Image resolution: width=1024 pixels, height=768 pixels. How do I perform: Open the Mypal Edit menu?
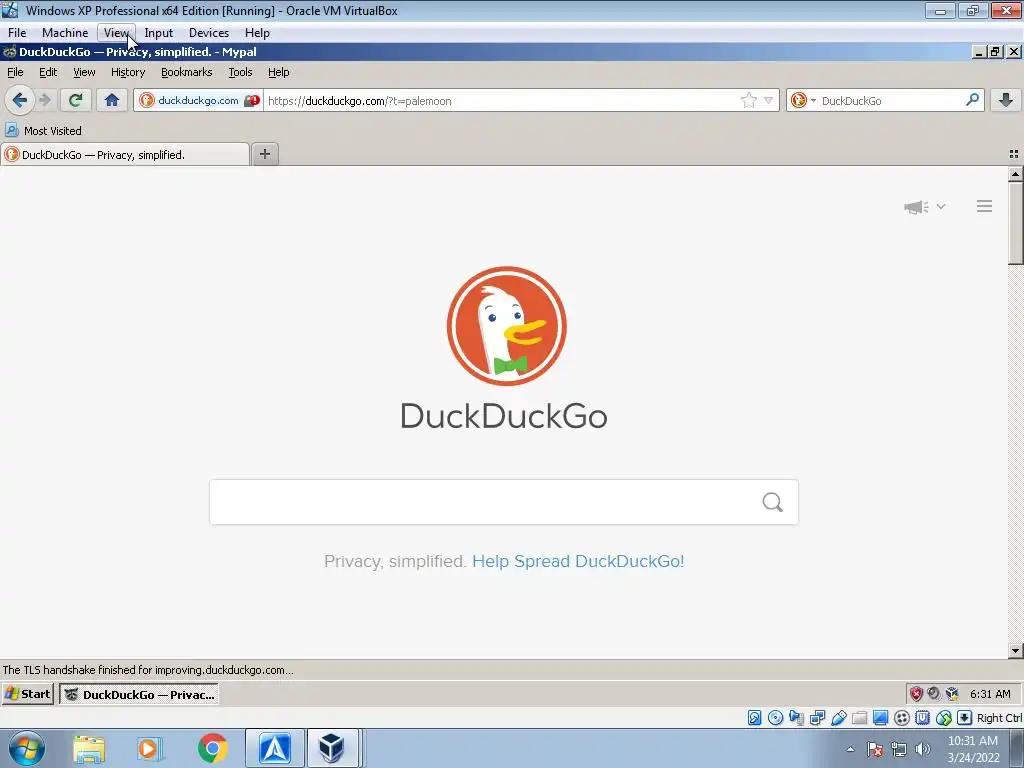coord(48,72)
